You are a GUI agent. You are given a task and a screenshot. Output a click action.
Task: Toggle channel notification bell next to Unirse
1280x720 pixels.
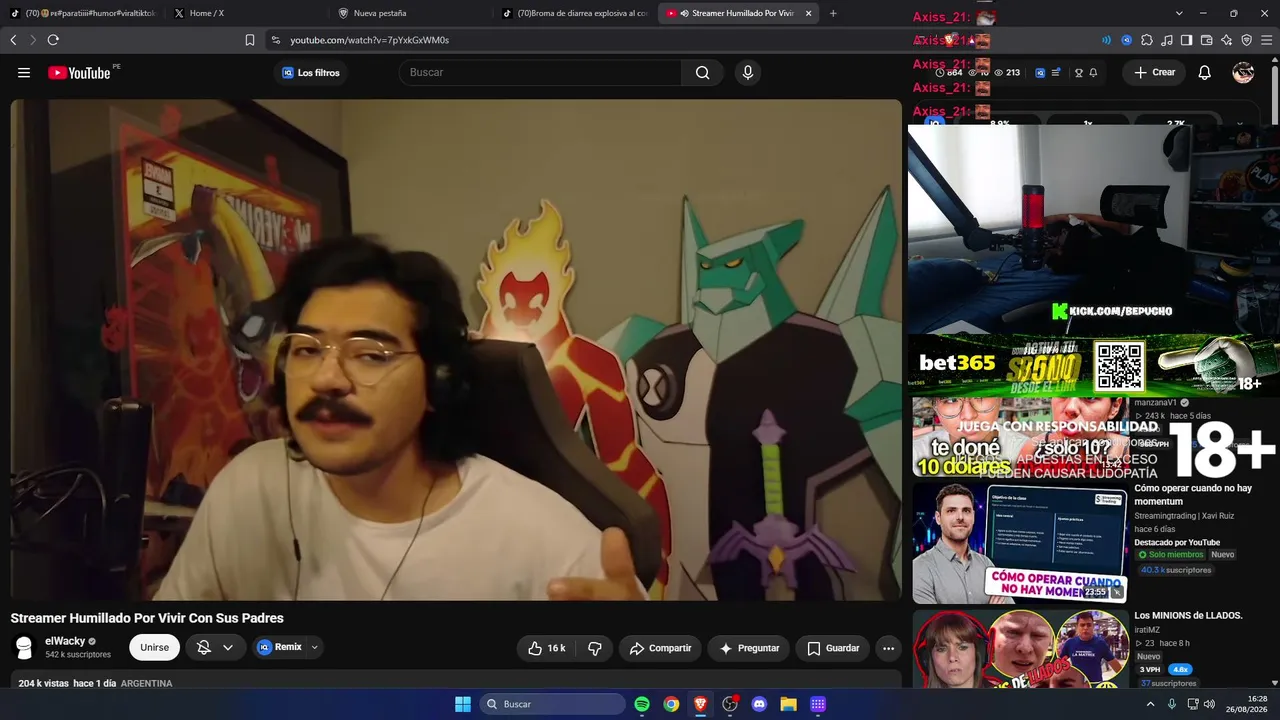[204, 647]
